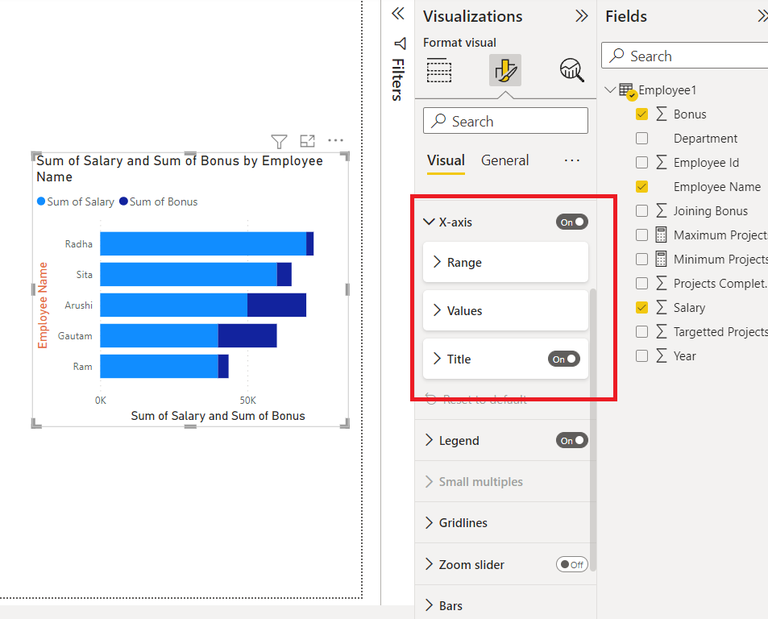Check the Employee Id field checkbox
Viewport: 768px width, 619px height.
tap(642, 162)
